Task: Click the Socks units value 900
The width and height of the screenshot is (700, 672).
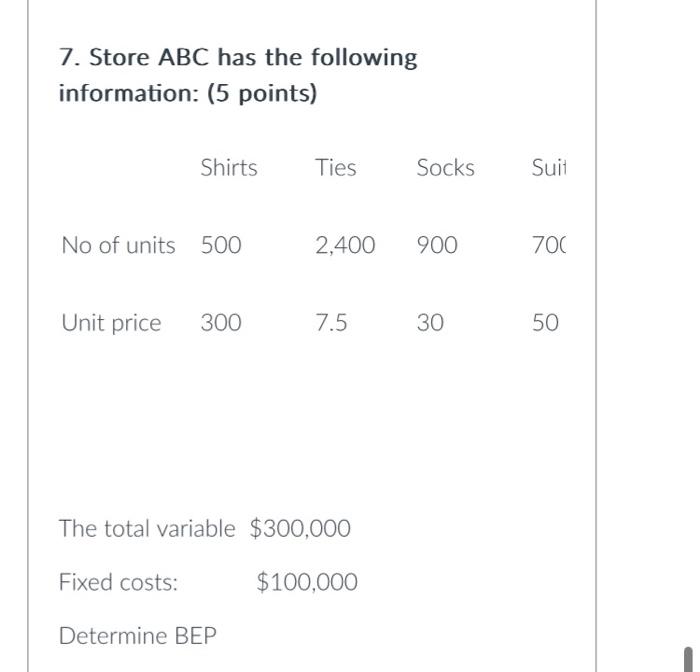Action: click(x=437, y=246)
